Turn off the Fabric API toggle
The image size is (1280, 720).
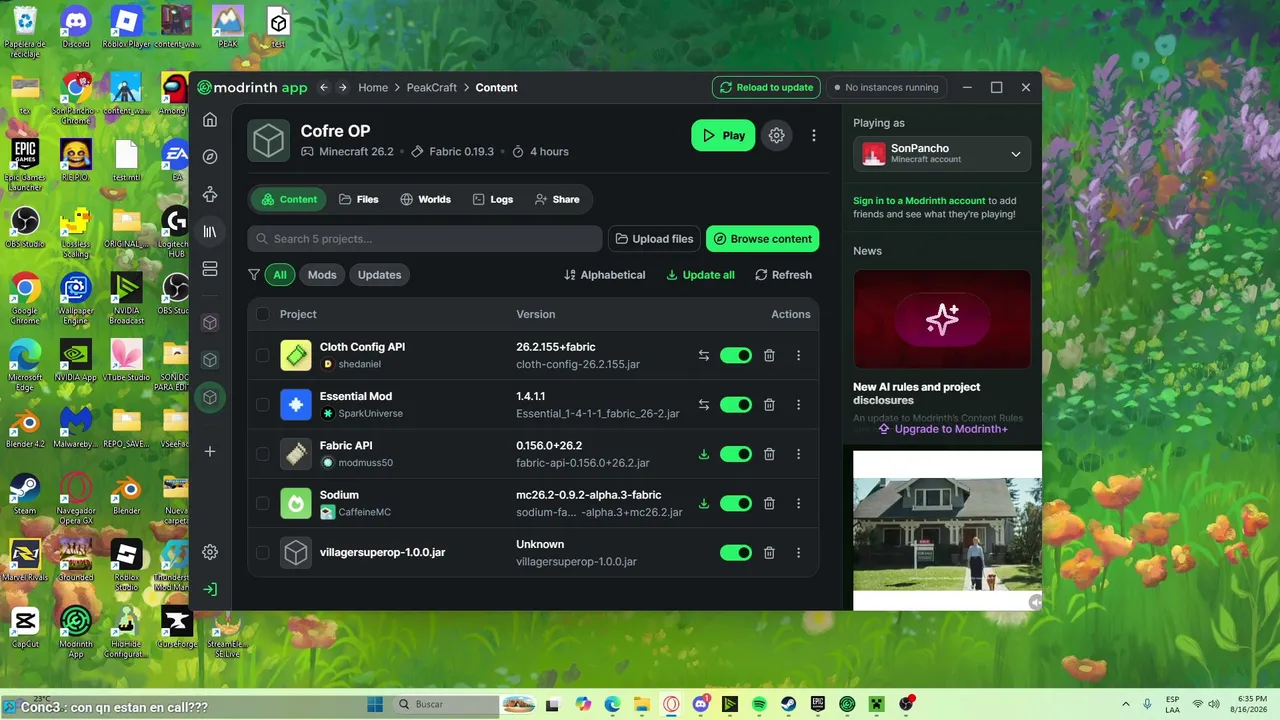point(736,454)
